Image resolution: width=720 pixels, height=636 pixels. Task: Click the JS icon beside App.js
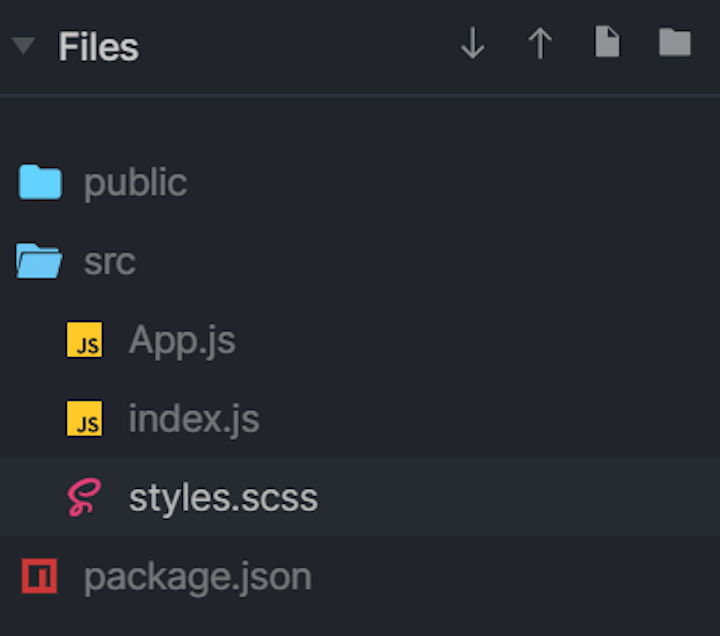tap(85, 341)
